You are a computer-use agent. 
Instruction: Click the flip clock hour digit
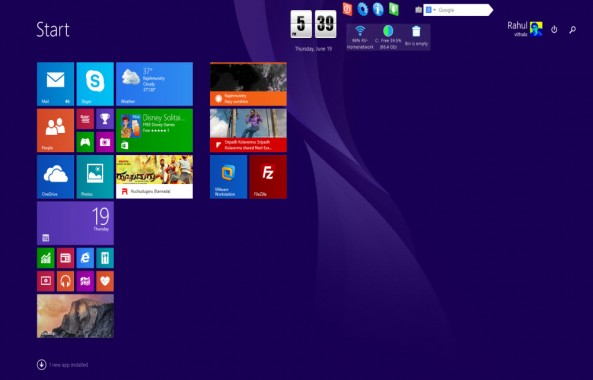point(301,24)
